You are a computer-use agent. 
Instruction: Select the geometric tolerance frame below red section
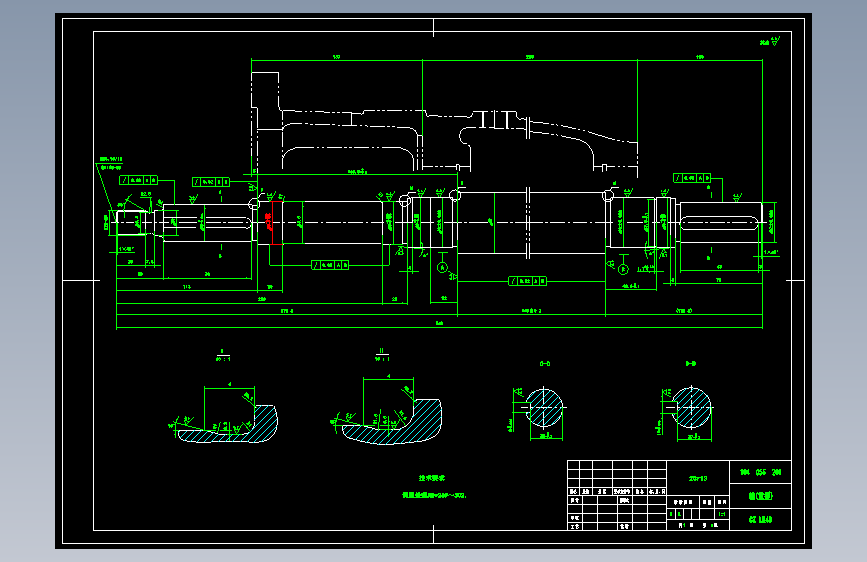pos(330,265)
